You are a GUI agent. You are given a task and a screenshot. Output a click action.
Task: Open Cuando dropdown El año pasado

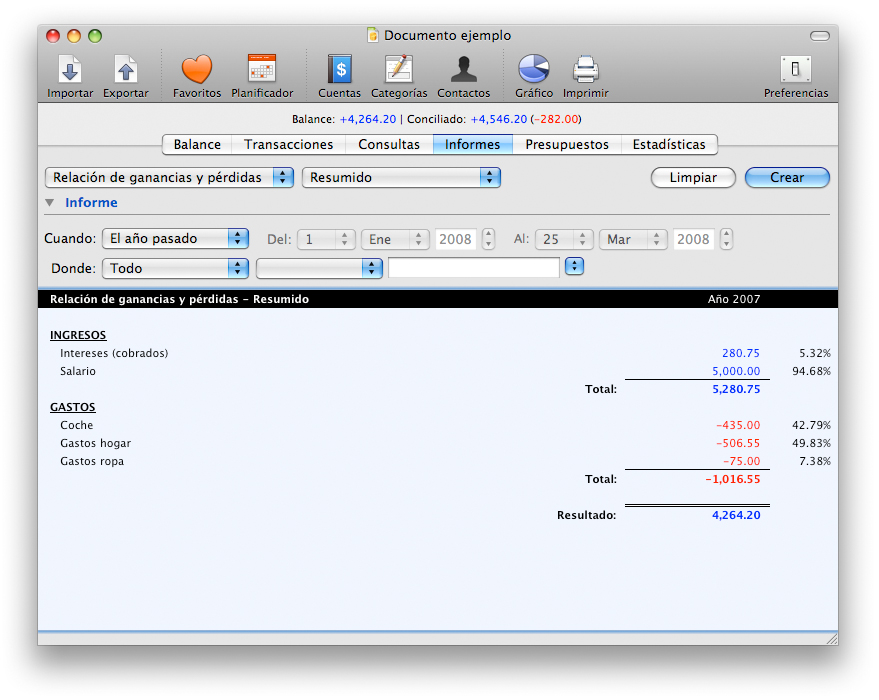[x=175, y=239]
